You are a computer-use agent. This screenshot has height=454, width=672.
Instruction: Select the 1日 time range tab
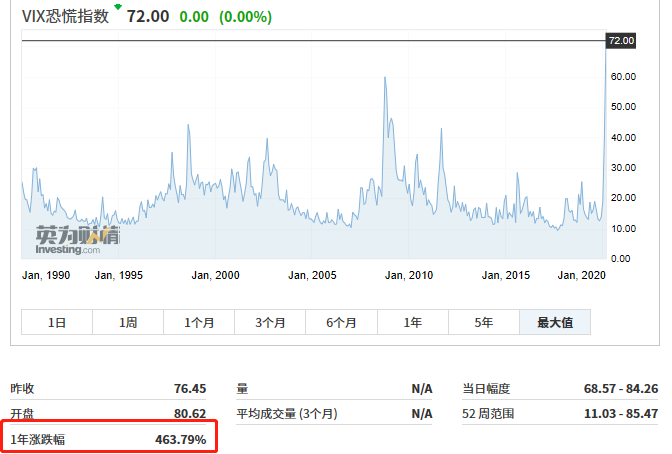[57, 322]
